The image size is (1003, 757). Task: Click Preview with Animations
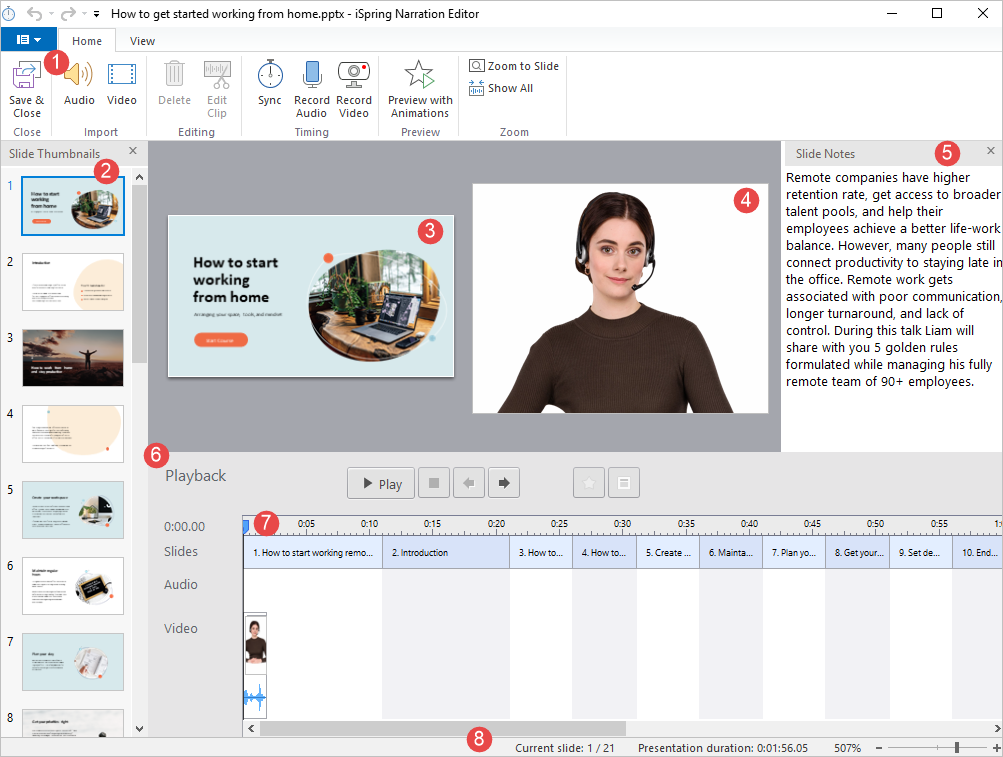pos(420,76)
